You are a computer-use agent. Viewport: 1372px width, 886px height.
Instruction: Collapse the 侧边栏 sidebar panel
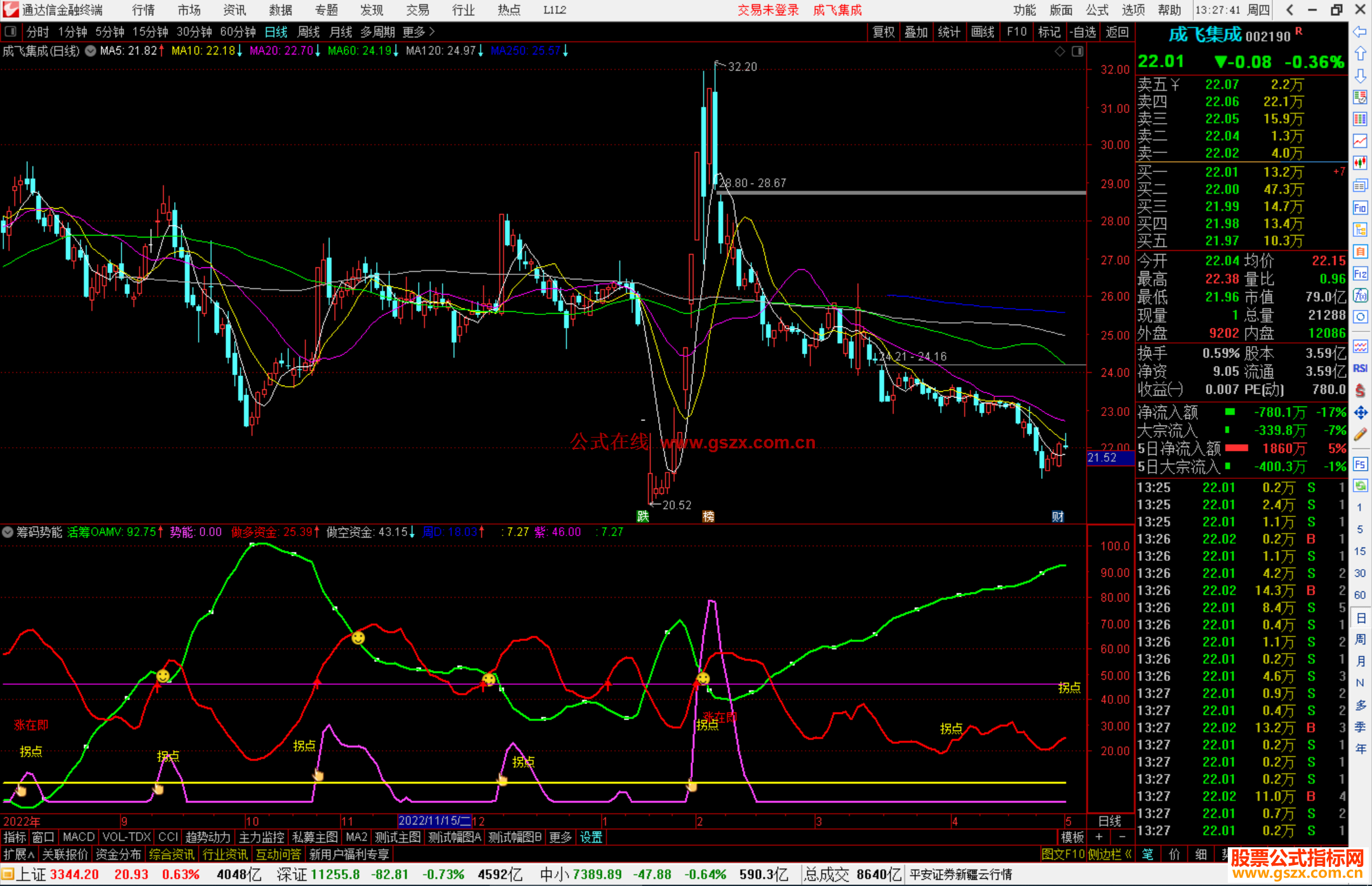(x=1110, y=854)
